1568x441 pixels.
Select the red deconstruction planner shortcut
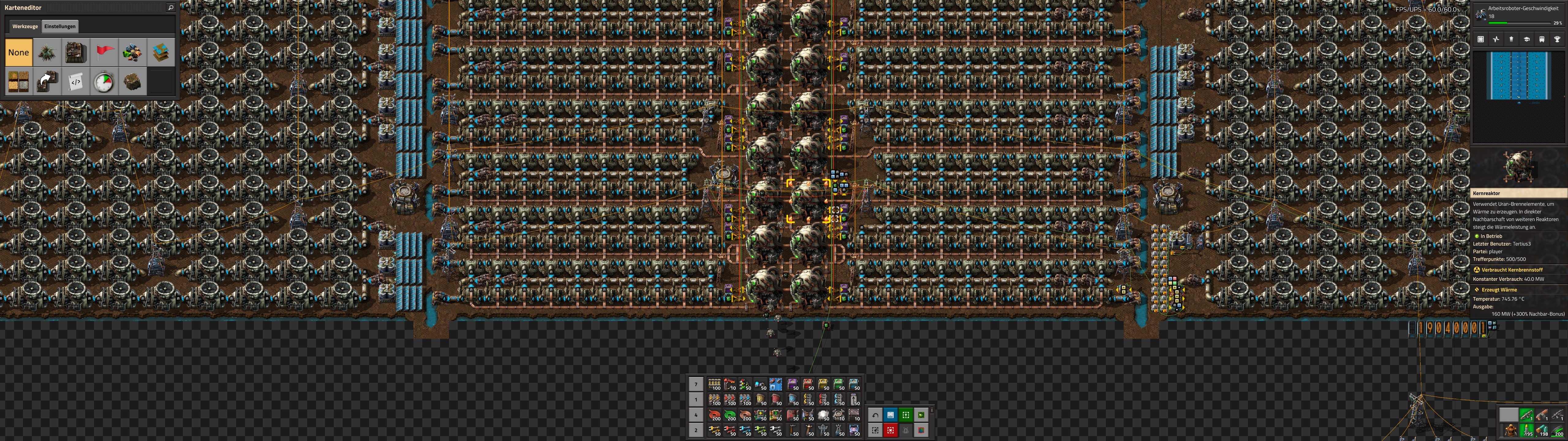click(891, 430)
